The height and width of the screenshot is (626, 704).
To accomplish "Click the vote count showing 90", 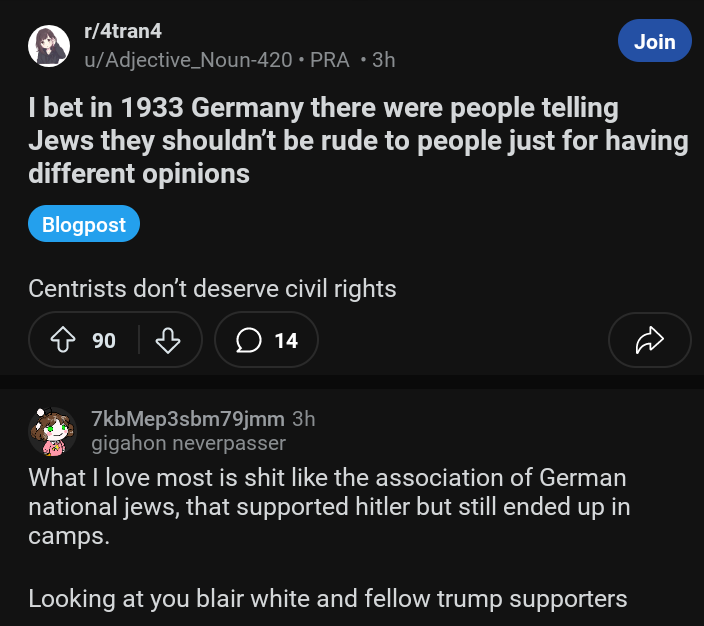I will (104, 341).
